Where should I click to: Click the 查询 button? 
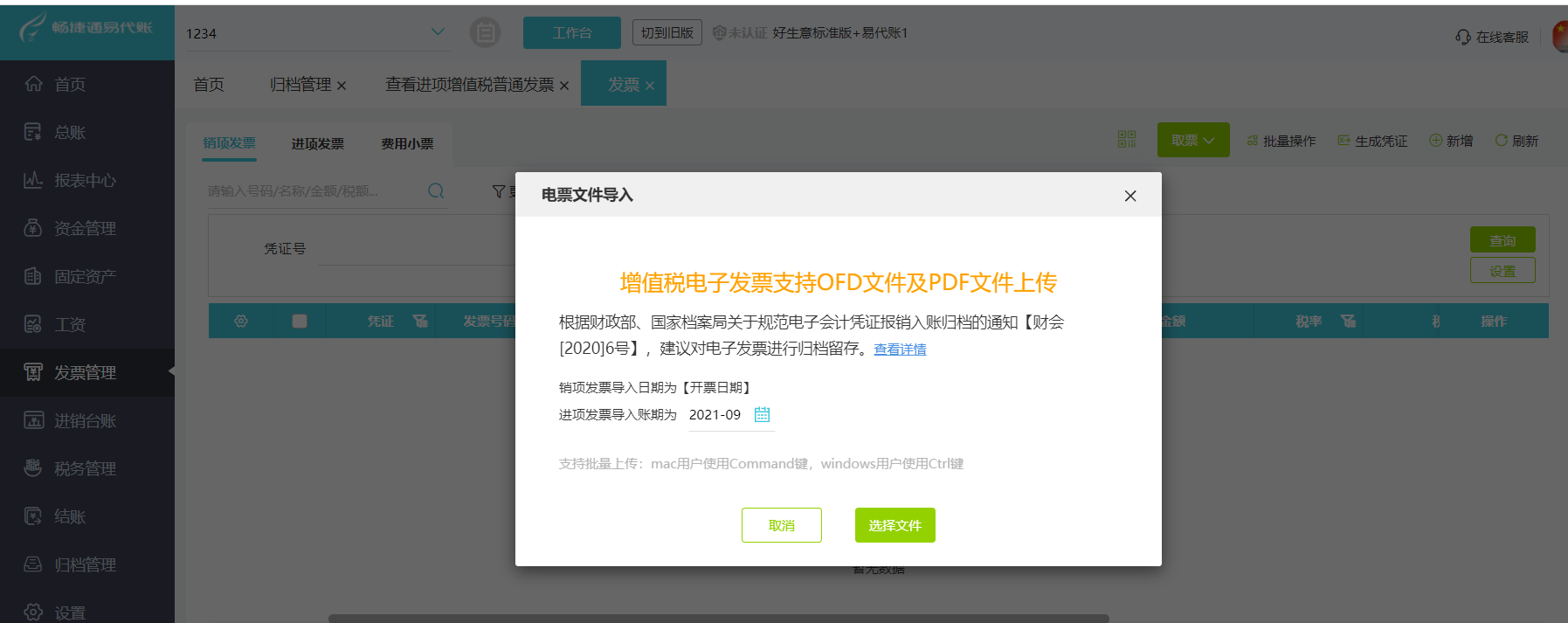[1502, 240]
